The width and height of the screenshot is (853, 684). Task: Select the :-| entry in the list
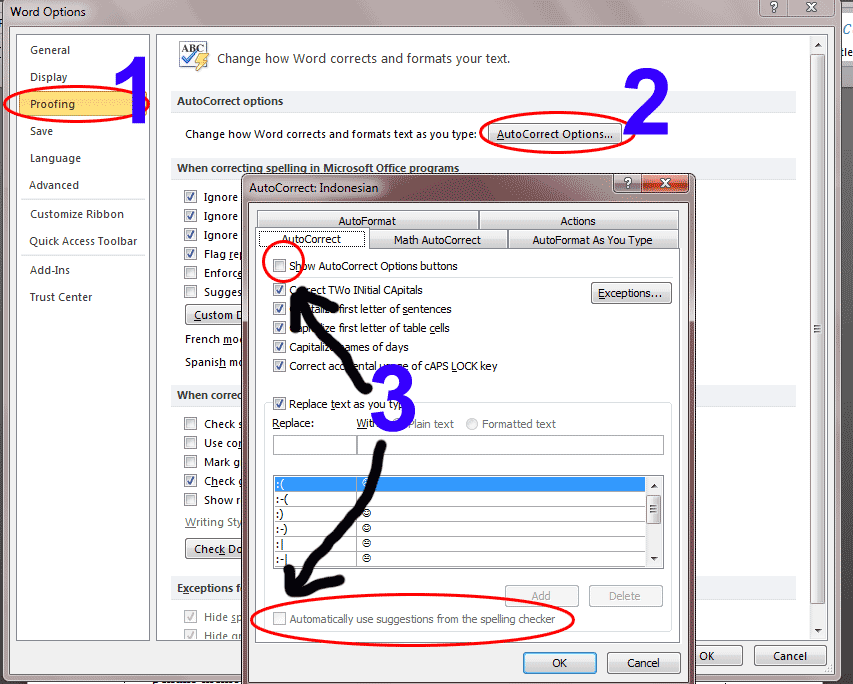click(x=460, y=558)
